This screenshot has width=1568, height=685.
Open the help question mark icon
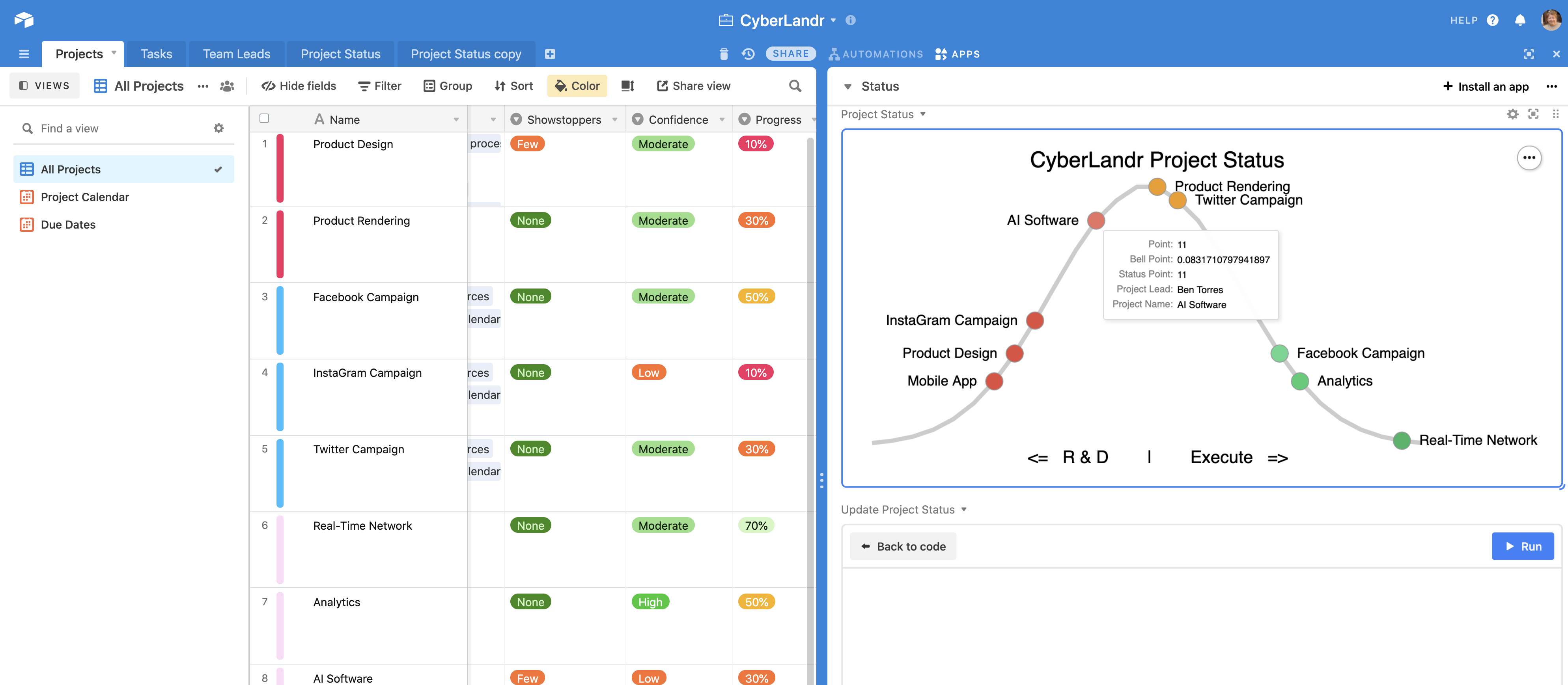point(1493,20)
